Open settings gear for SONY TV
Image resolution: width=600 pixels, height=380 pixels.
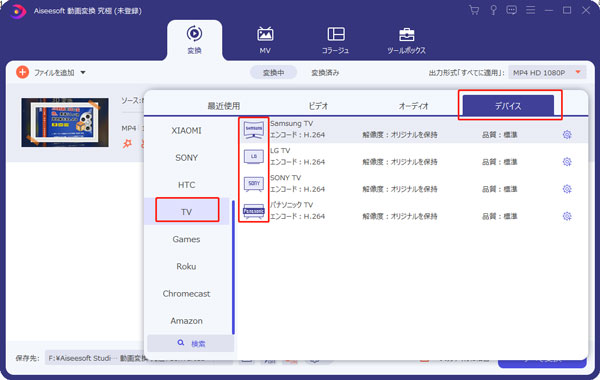pos(567,189)
